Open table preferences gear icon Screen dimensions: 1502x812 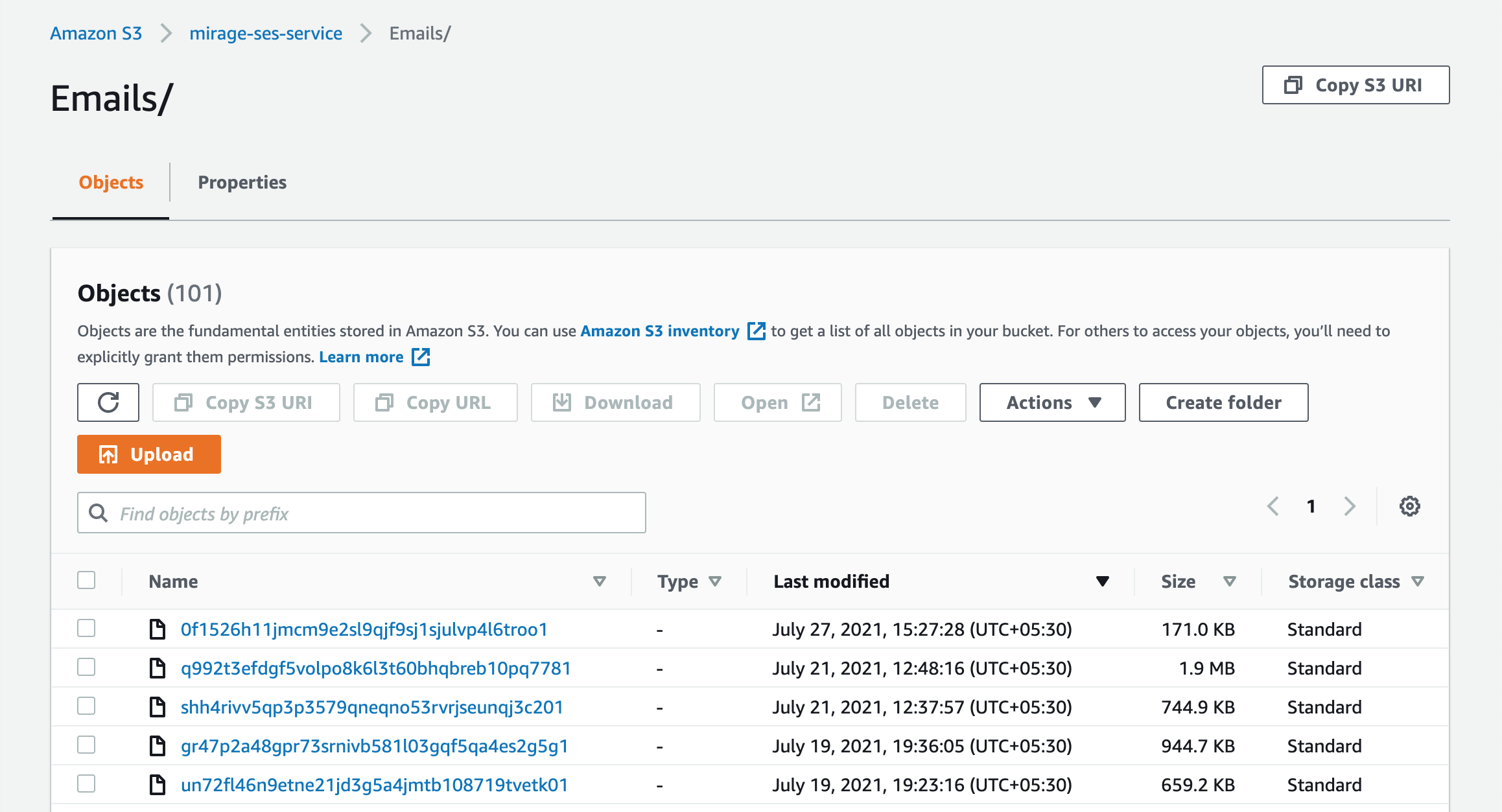tap(1409, 506)
